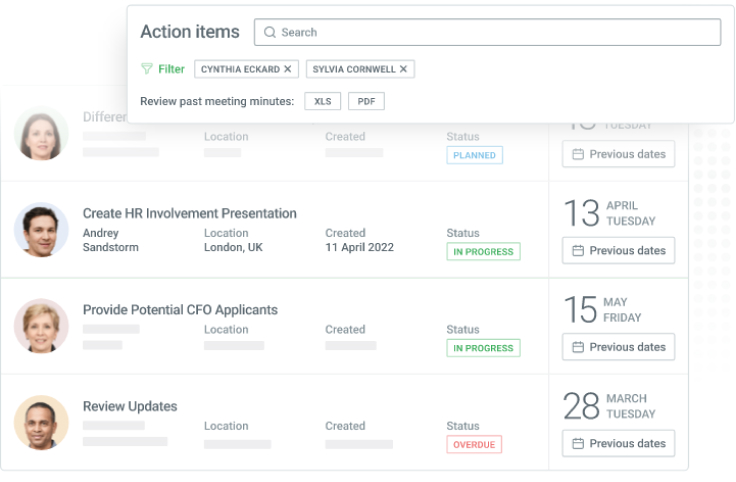Click avatar for Provide Potential CFO Applicants
Image resolution: width=736 pixels, height=482 pixels.
pyautogui.click(x=42, y=325)
